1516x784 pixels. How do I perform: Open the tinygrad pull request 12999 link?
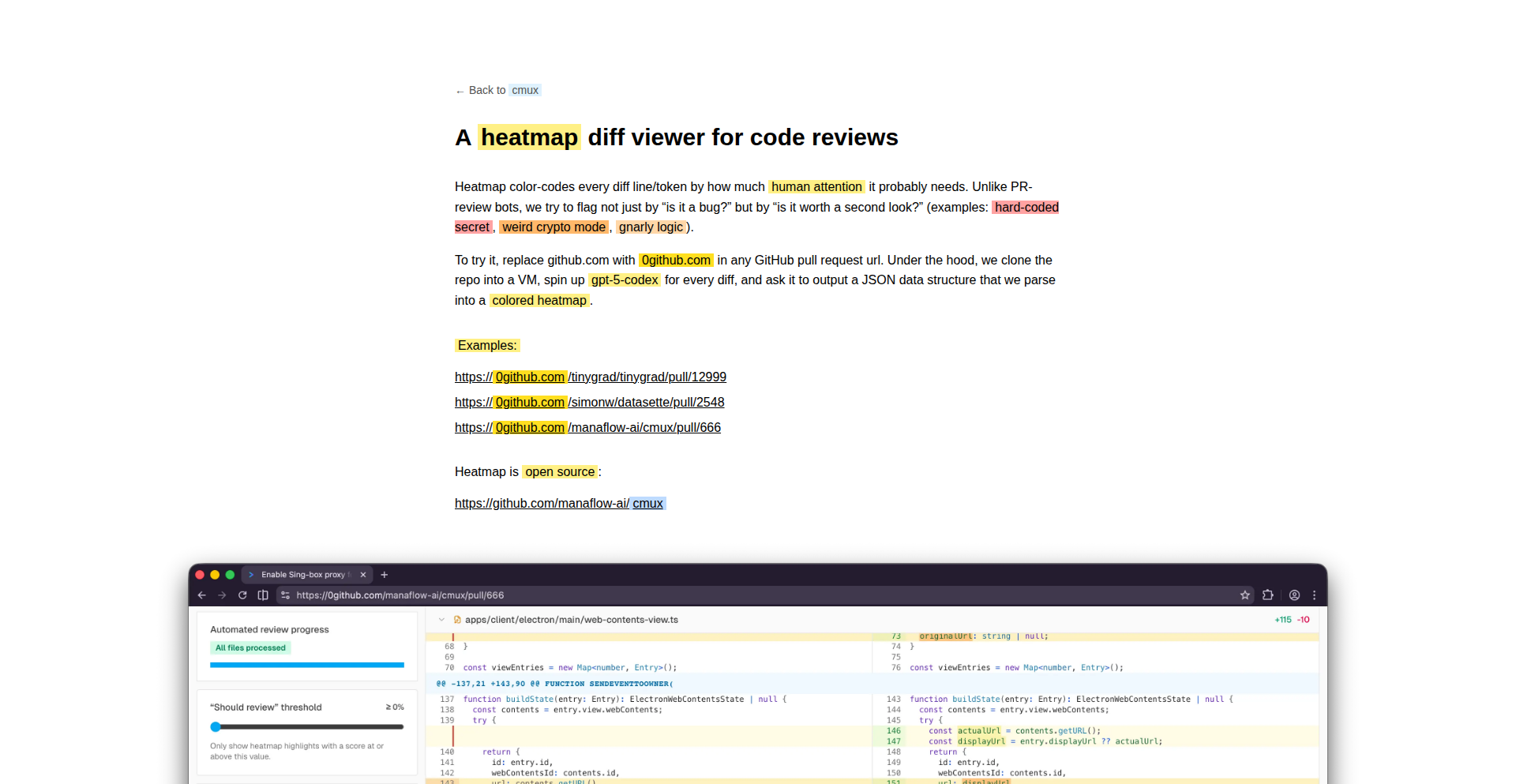point(590,377)
